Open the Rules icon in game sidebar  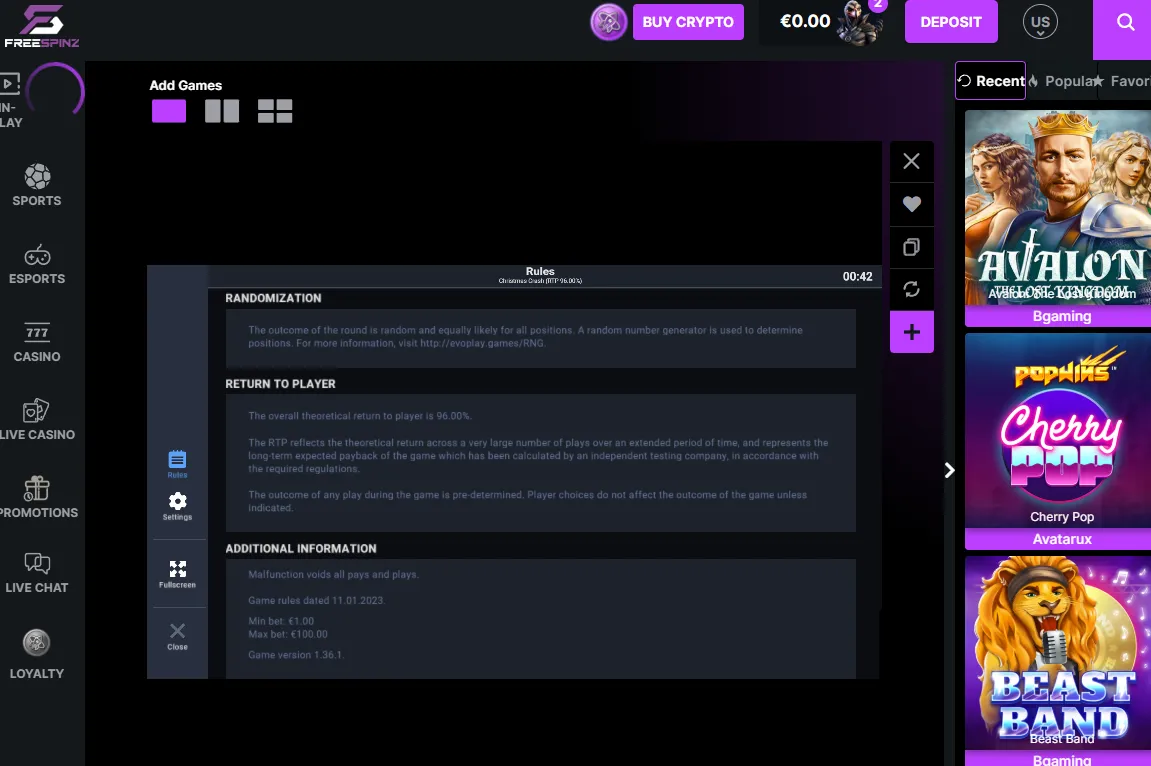pos(177,464)
